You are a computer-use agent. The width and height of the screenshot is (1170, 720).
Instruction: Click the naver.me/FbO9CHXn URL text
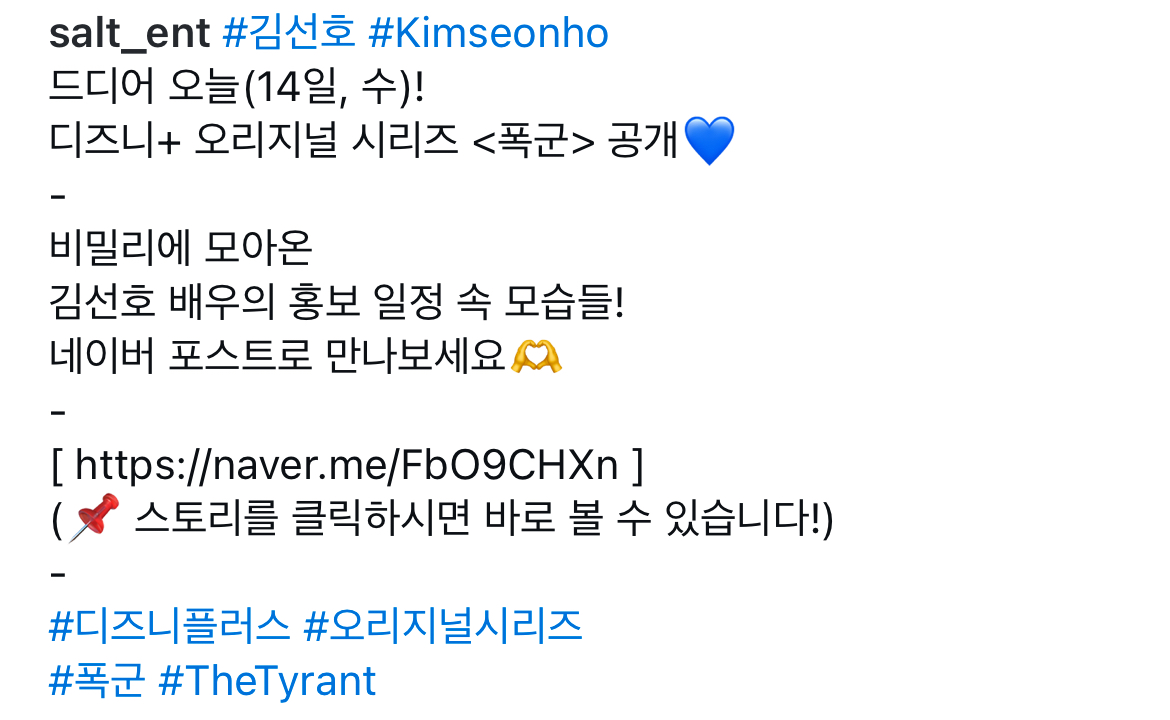[x=347, y=465]
